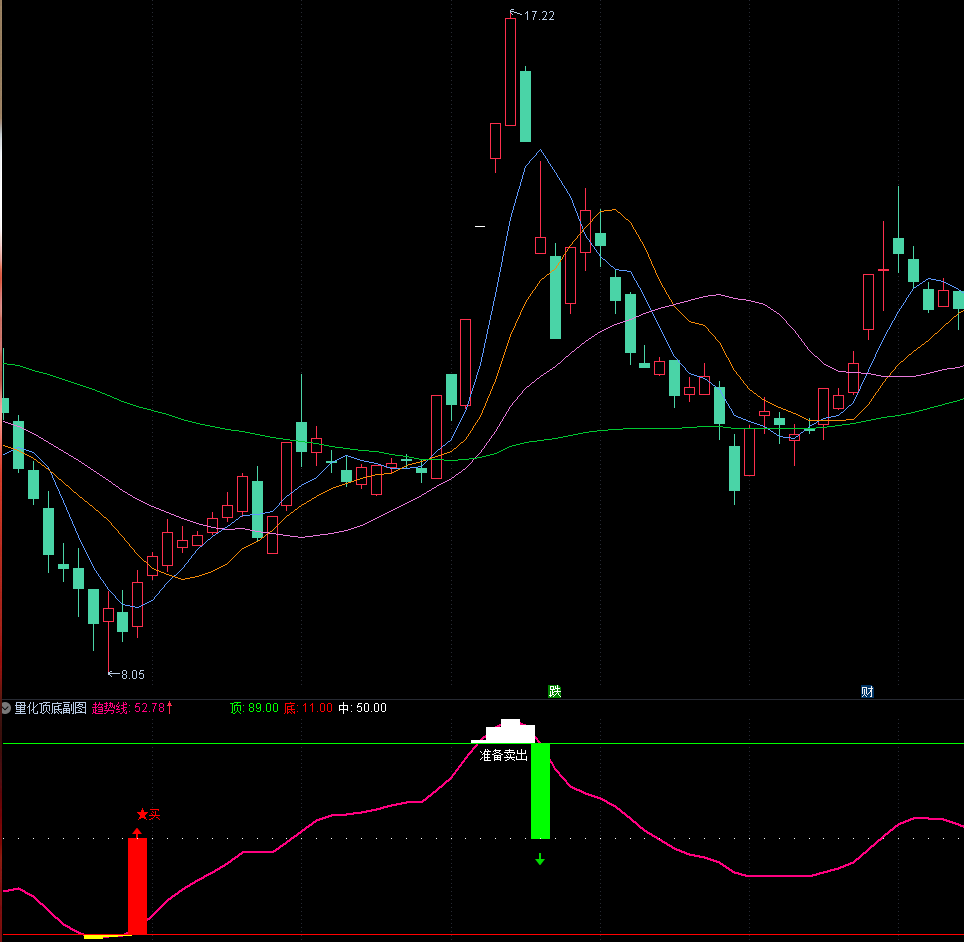This screenshot has width=964, height=942.
Task: Click the green '跌' event marker
Action: pyautogui.click(x=554, y=691)
